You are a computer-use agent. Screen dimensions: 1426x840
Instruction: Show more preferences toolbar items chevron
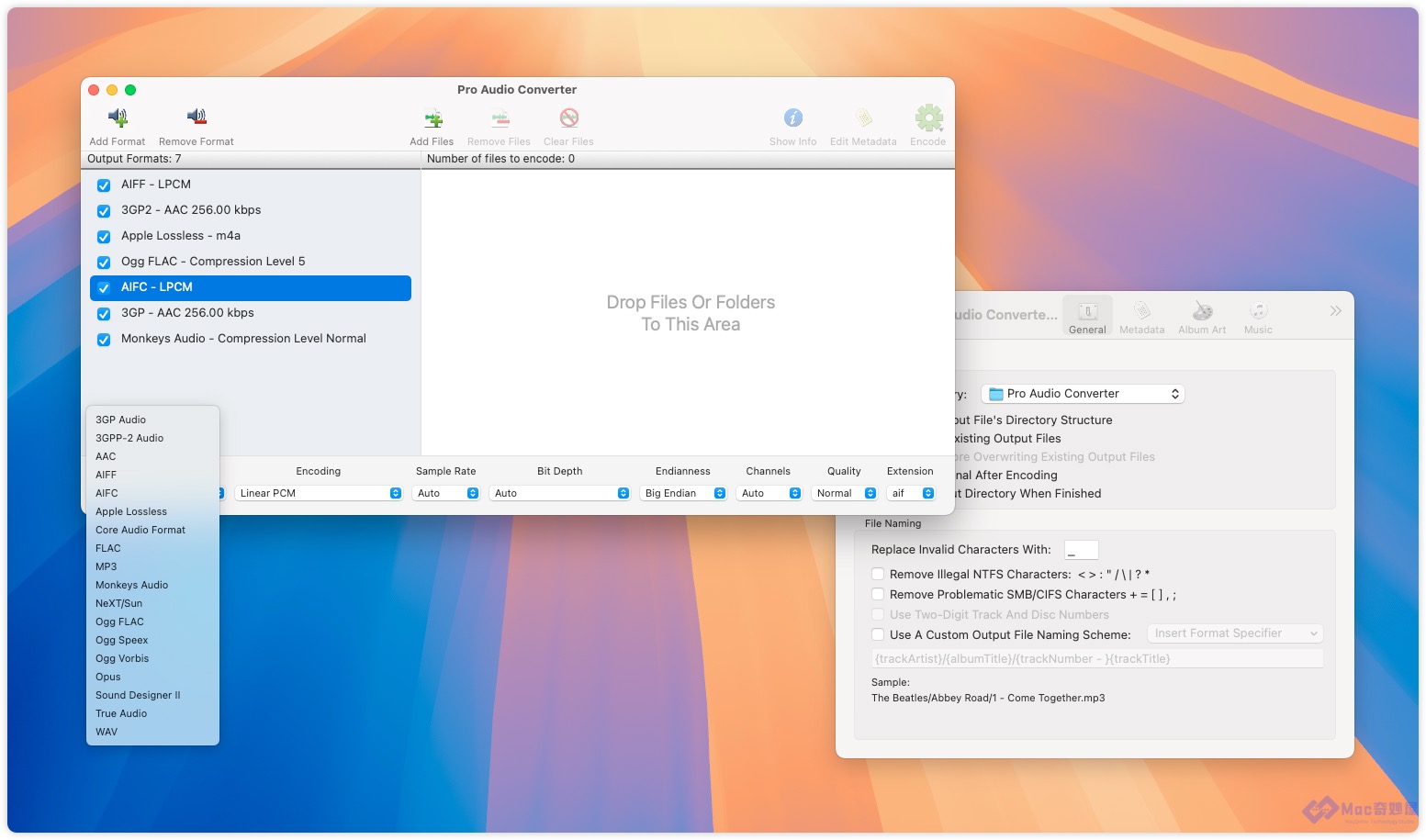(x=1335, y=311)
